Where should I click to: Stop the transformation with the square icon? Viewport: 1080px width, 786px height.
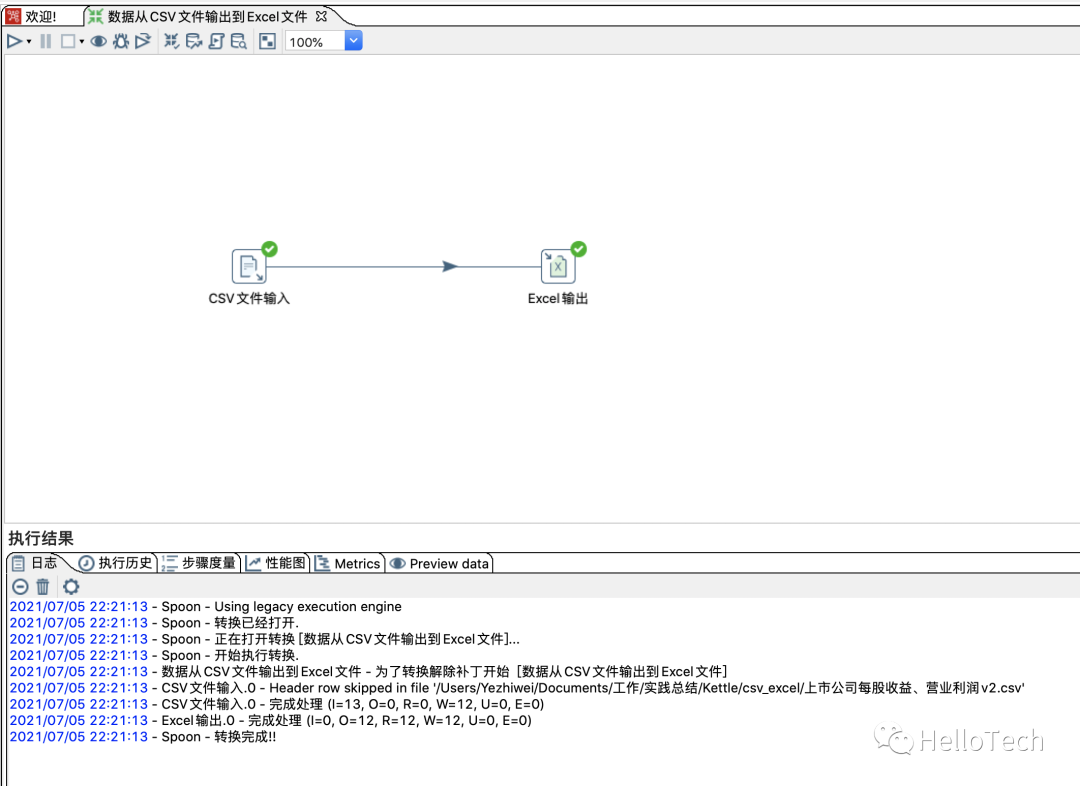[x=68, y=41]
